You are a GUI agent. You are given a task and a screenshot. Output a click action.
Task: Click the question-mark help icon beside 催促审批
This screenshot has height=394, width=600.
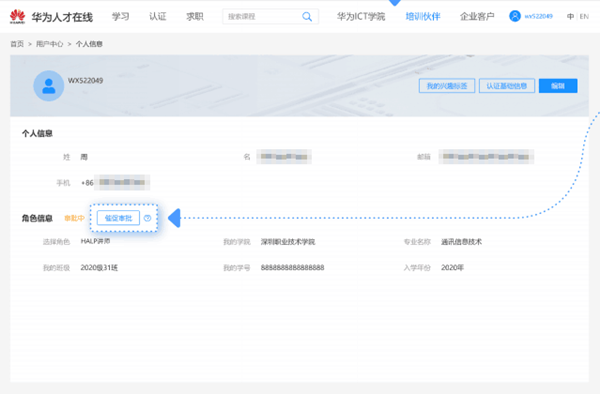point(147,218)
